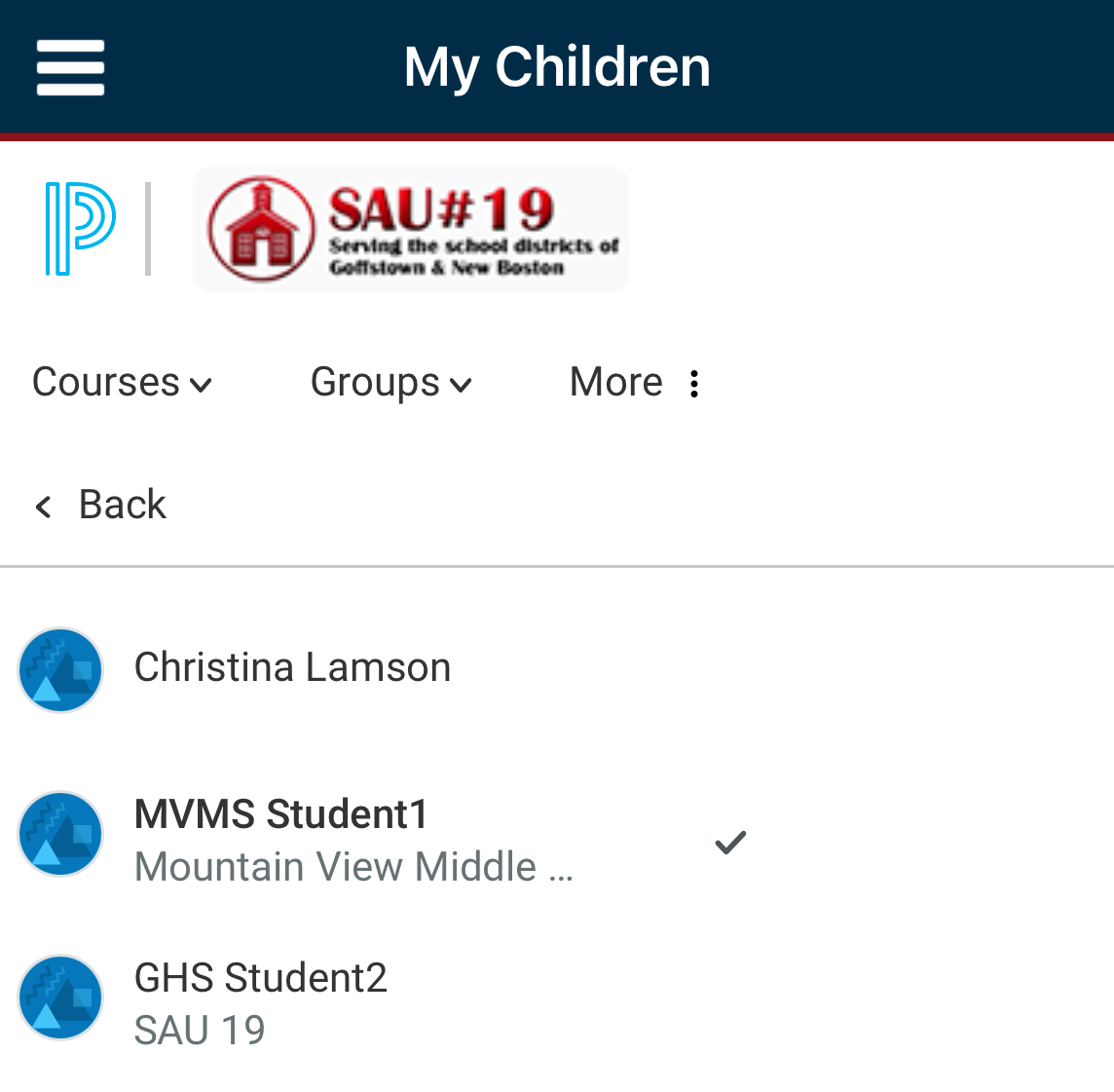Expand the Groups dropdown arrow

pyautogui.click(x=462, y=386)
